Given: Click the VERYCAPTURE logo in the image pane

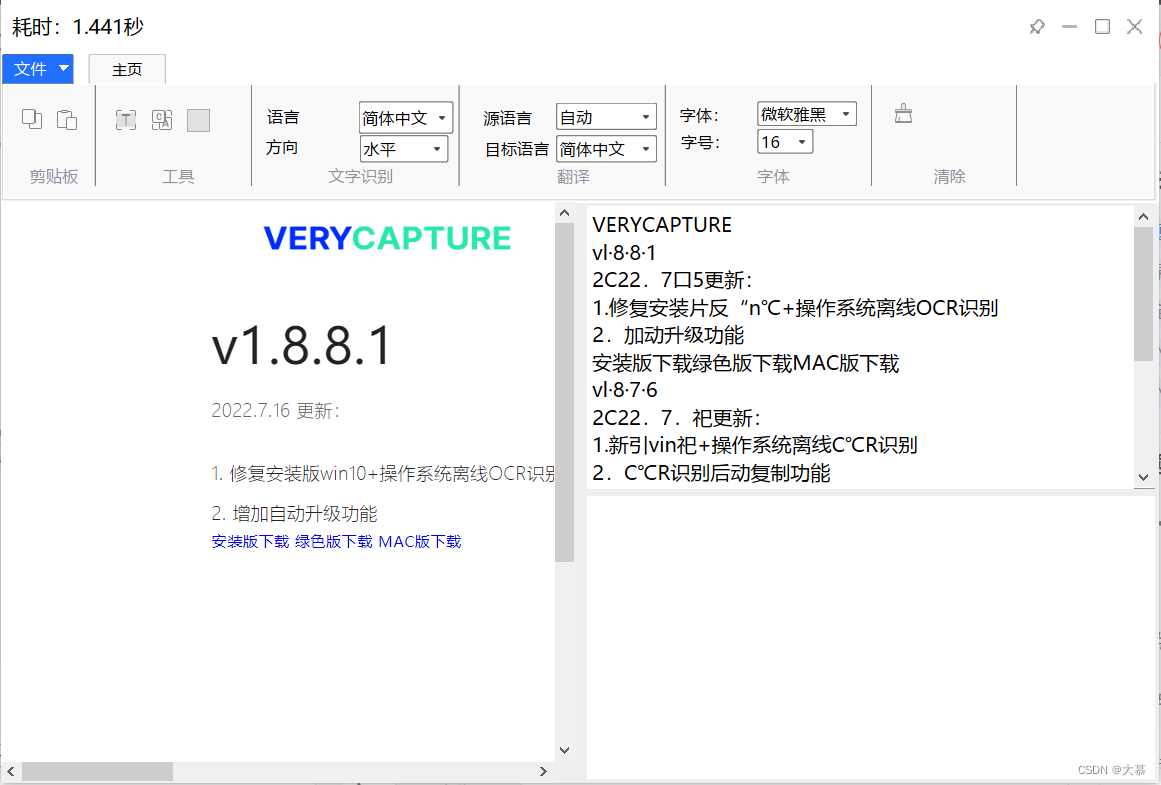Looking at the screenshot, I should click(x=387, y=238).
